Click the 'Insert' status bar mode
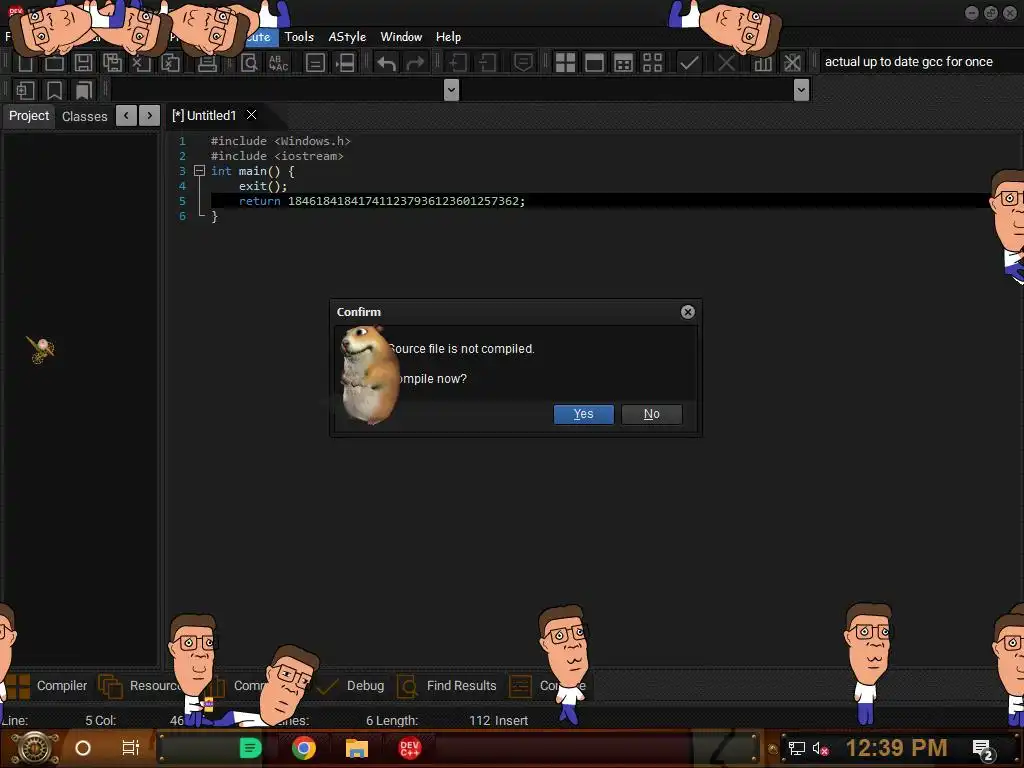This screenshot has height=768, width=1024. pyautogui.click(x=512, y=720)
